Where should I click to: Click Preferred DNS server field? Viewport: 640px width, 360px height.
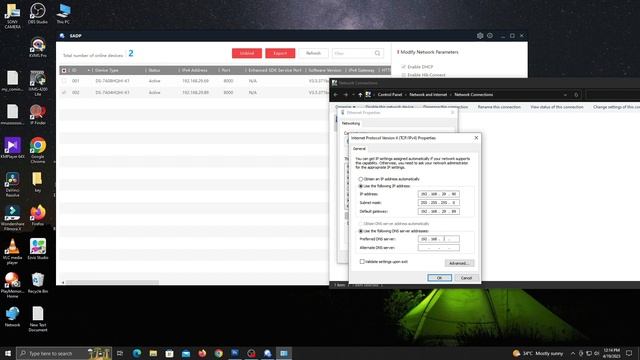click(x=439, y=239)
